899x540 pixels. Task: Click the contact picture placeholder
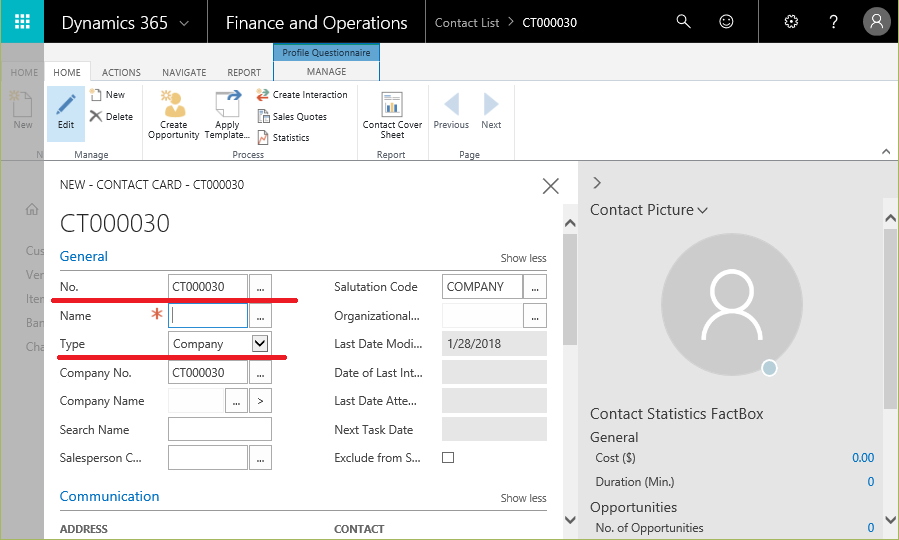tap(732, 304)
